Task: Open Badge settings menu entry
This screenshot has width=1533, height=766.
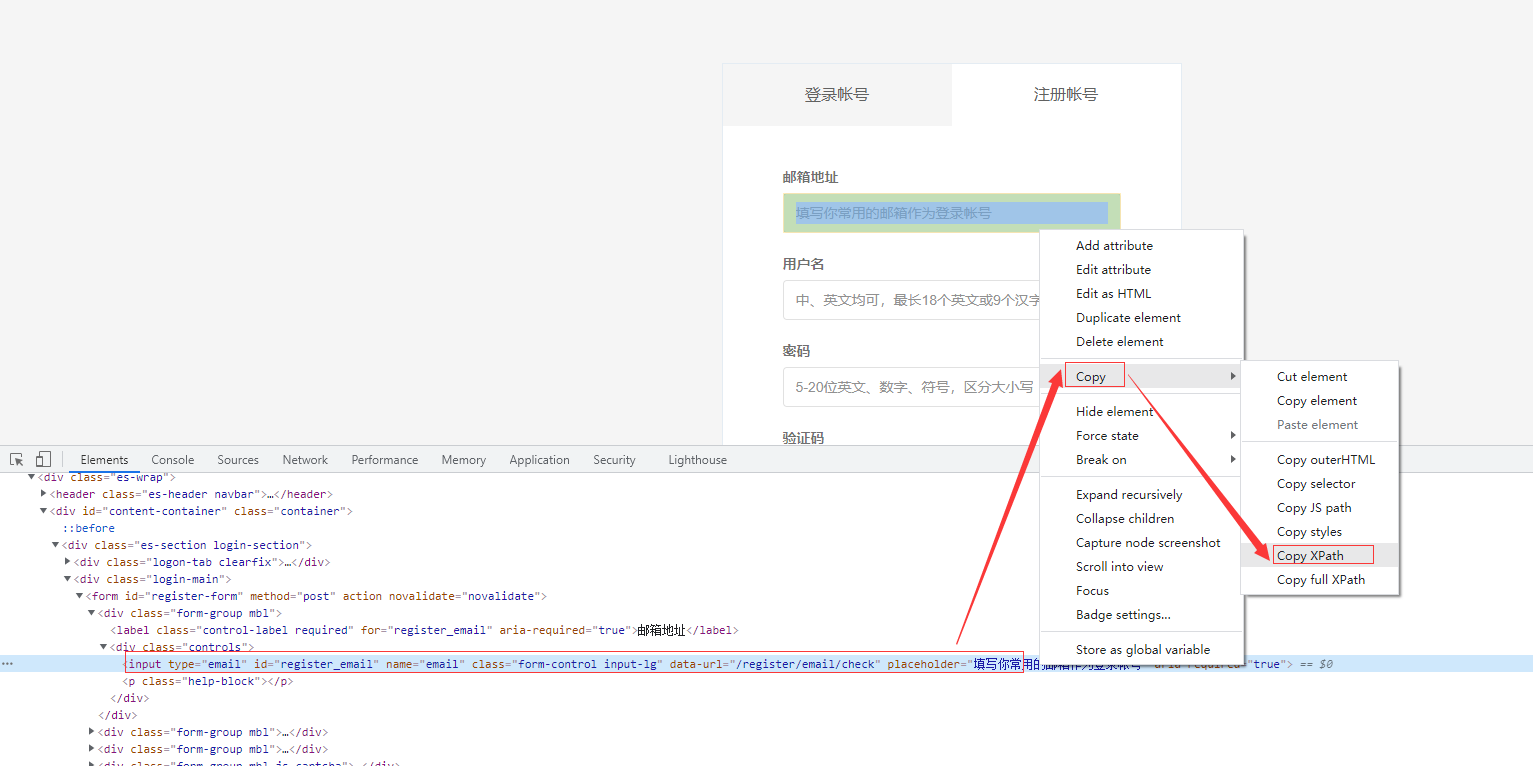Action: click(1141, 615)
